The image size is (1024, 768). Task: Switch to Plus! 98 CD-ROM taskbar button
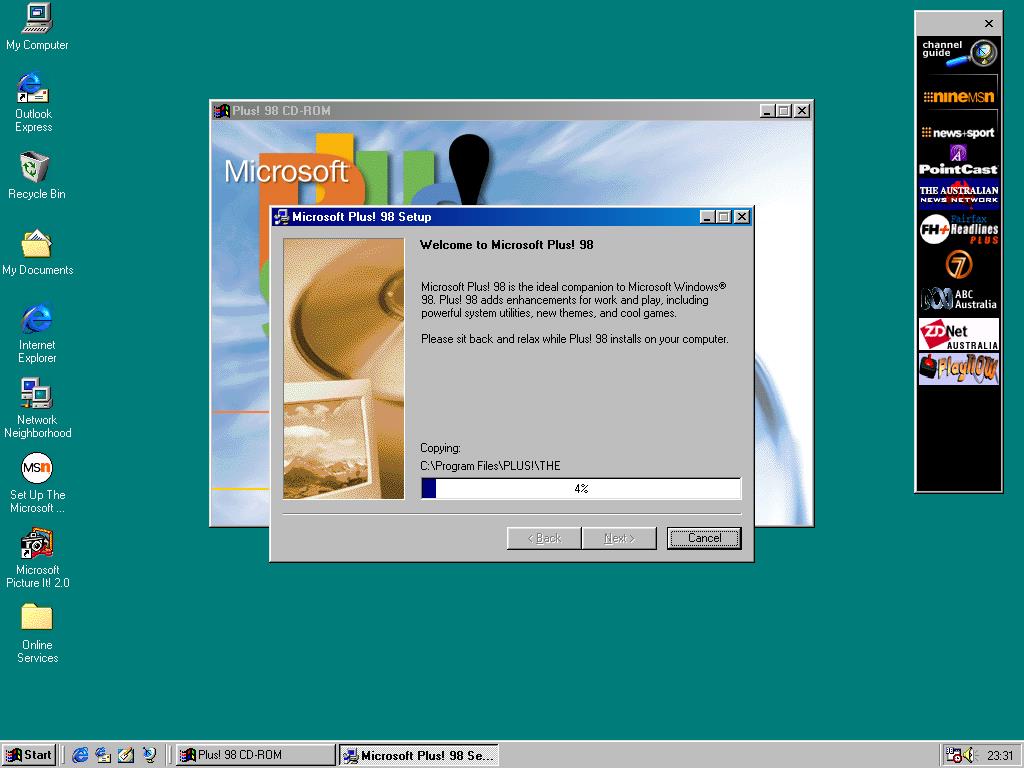click(255, 755)
